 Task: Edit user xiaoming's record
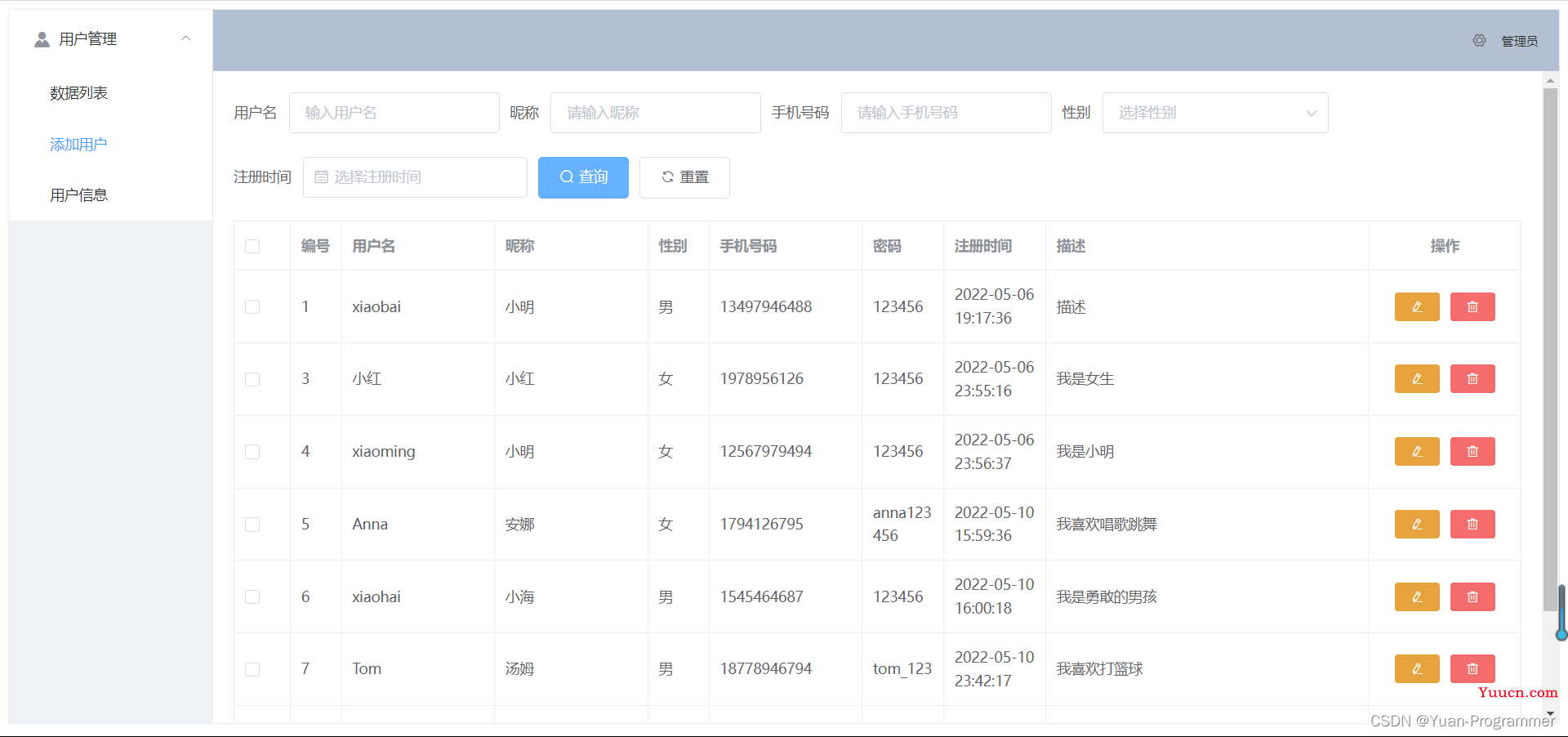[1417, 451]
